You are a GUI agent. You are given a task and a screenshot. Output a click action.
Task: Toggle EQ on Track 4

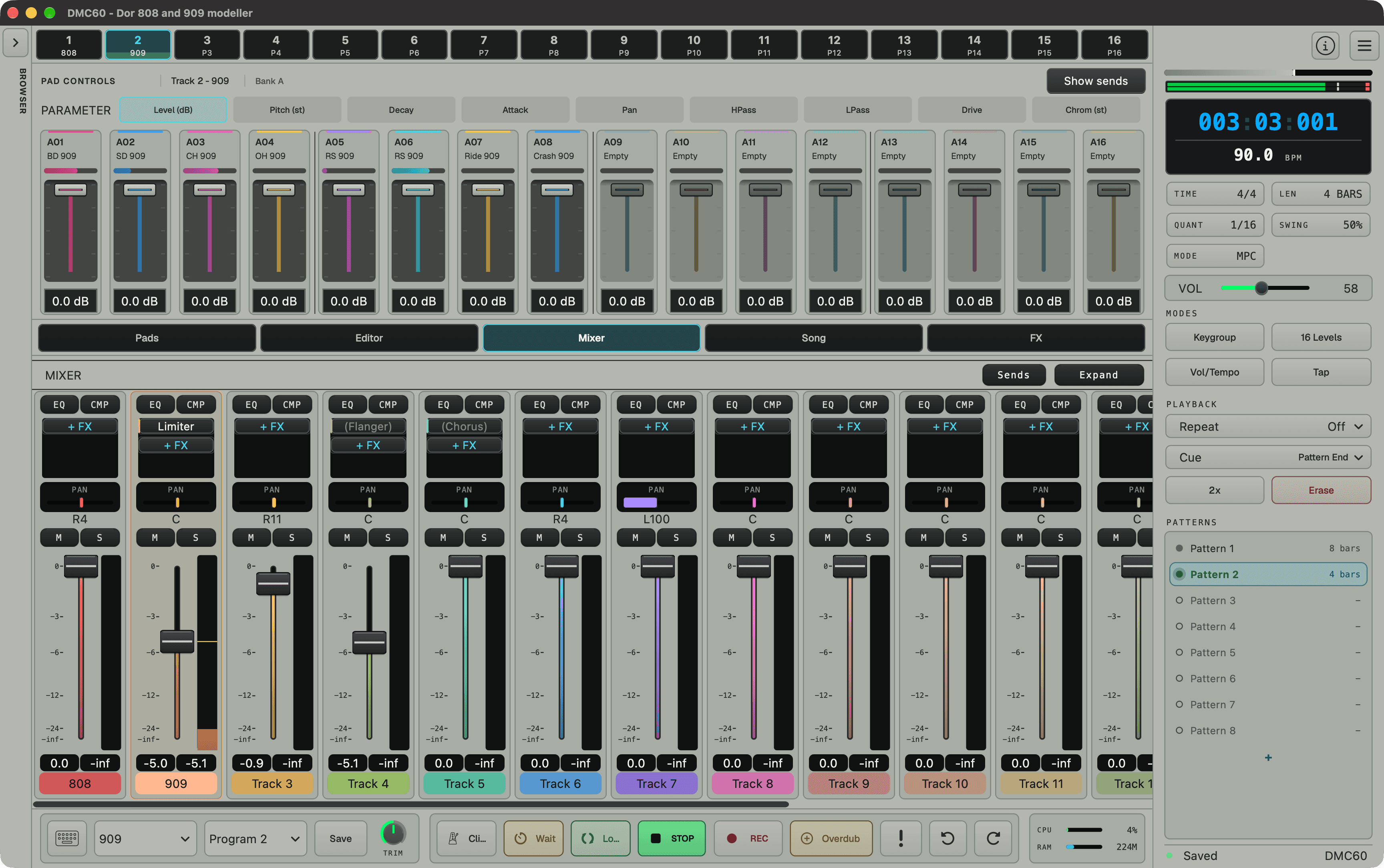pos(347,405)
